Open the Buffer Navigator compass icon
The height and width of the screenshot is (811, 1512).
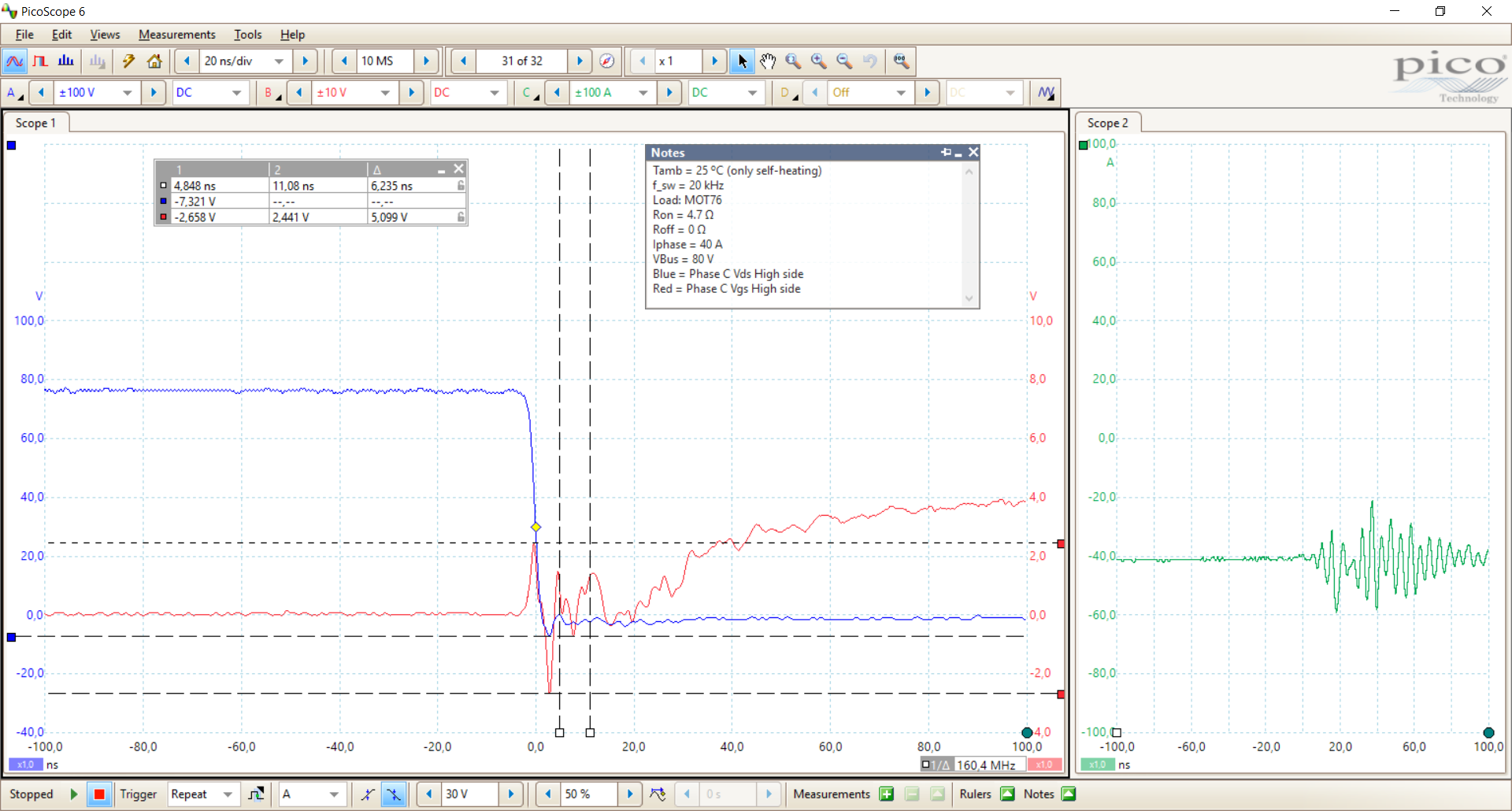(606, 61)
